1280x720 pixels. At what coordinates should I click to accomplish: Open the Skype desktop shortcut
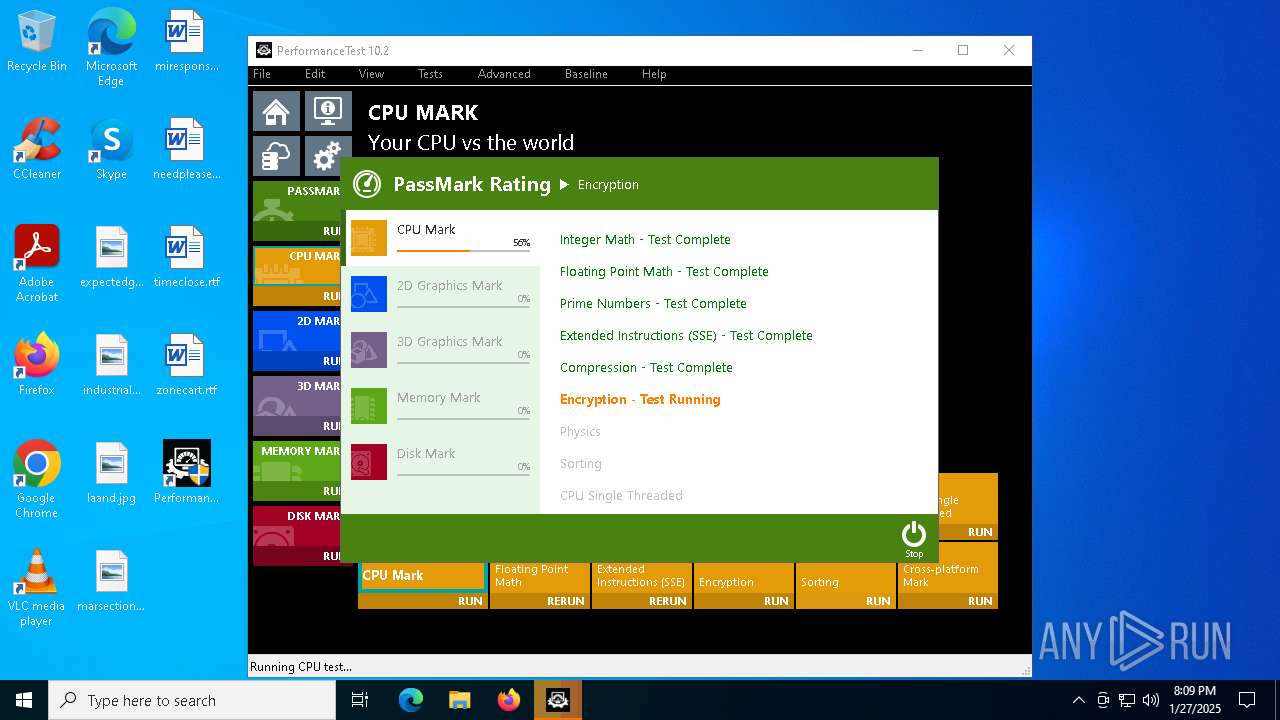click(111, 149)
